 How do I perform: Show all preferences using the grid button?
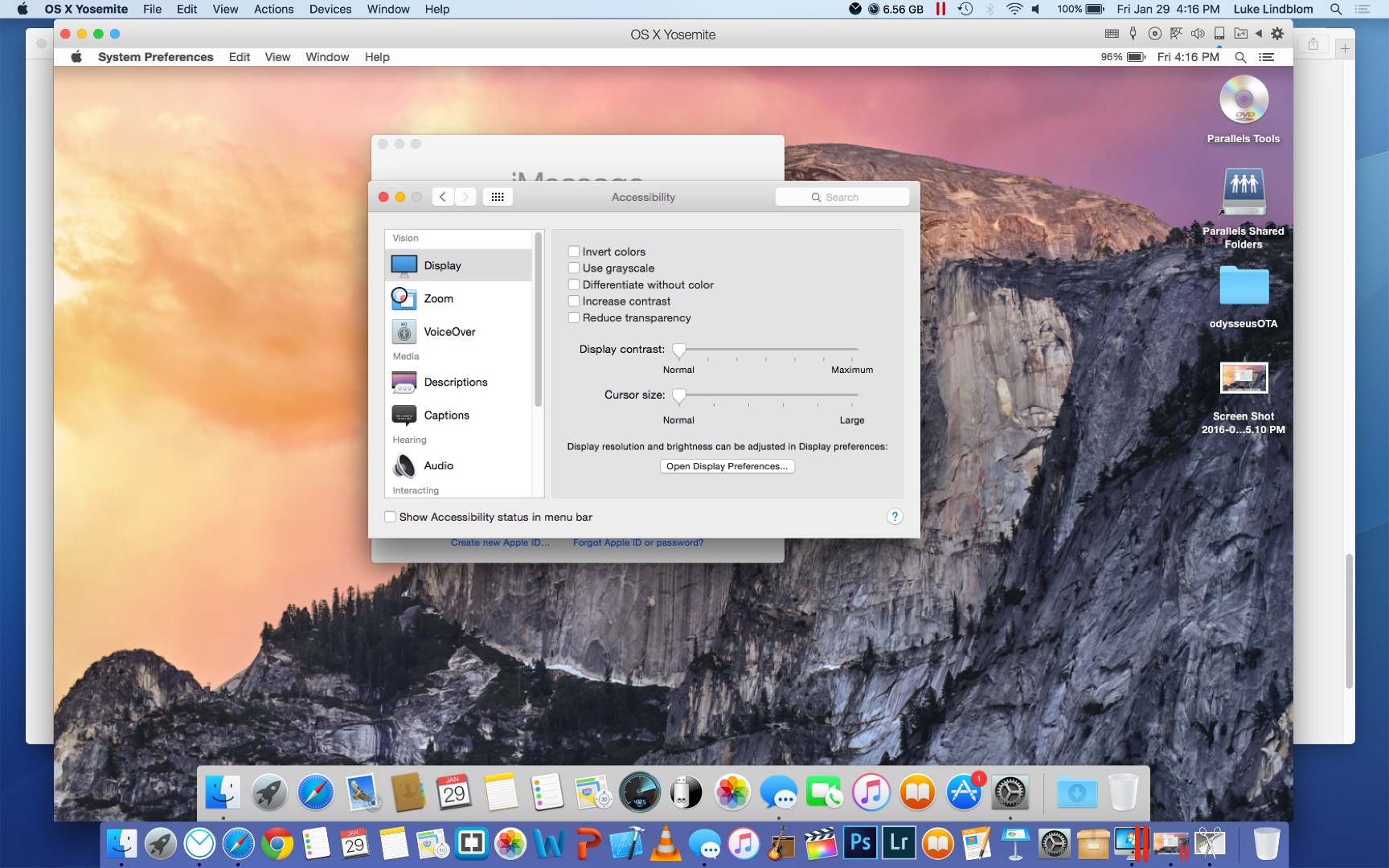(498, 197)
